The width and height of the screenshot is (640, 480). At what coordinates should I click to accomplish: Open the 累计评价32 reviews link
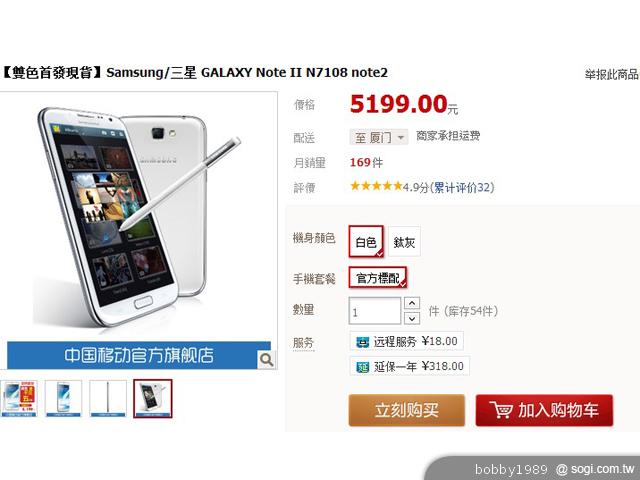pos(462,188)
